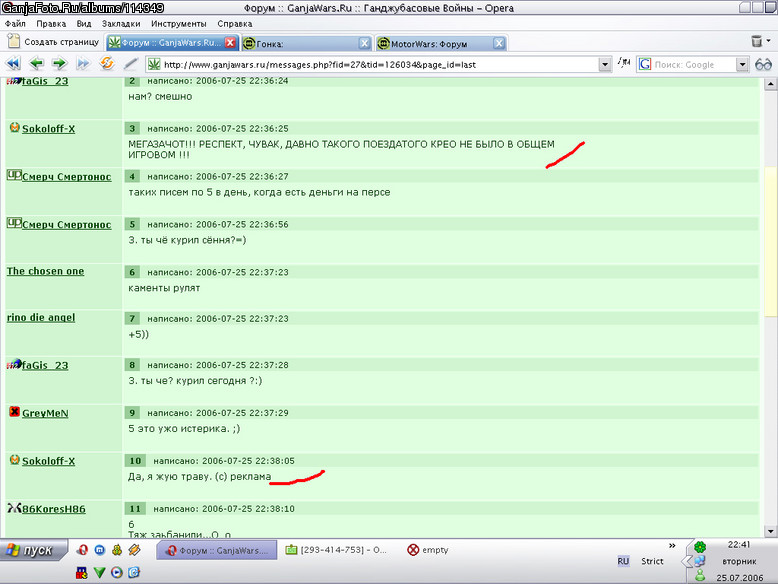Viewport: 778px width, 584px height.
Task: Click the Strict taskbar label
Action: (x=652, y=561)
